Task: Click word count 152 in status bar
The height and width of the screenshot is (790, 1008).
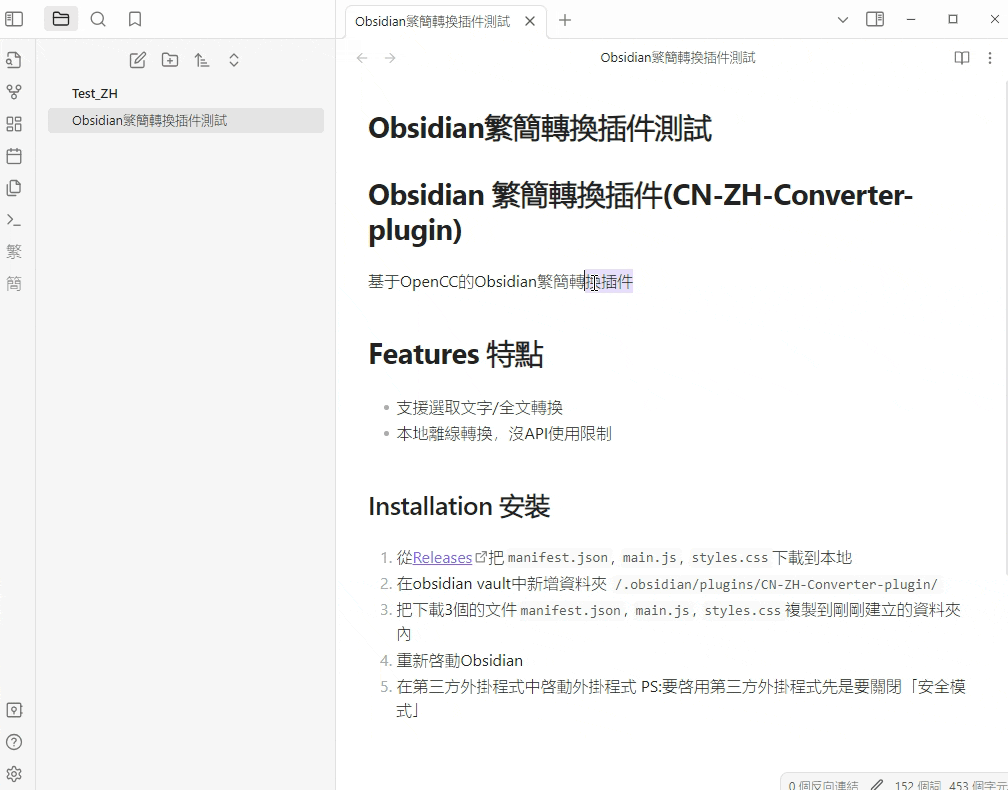Action: coord(917,785)
